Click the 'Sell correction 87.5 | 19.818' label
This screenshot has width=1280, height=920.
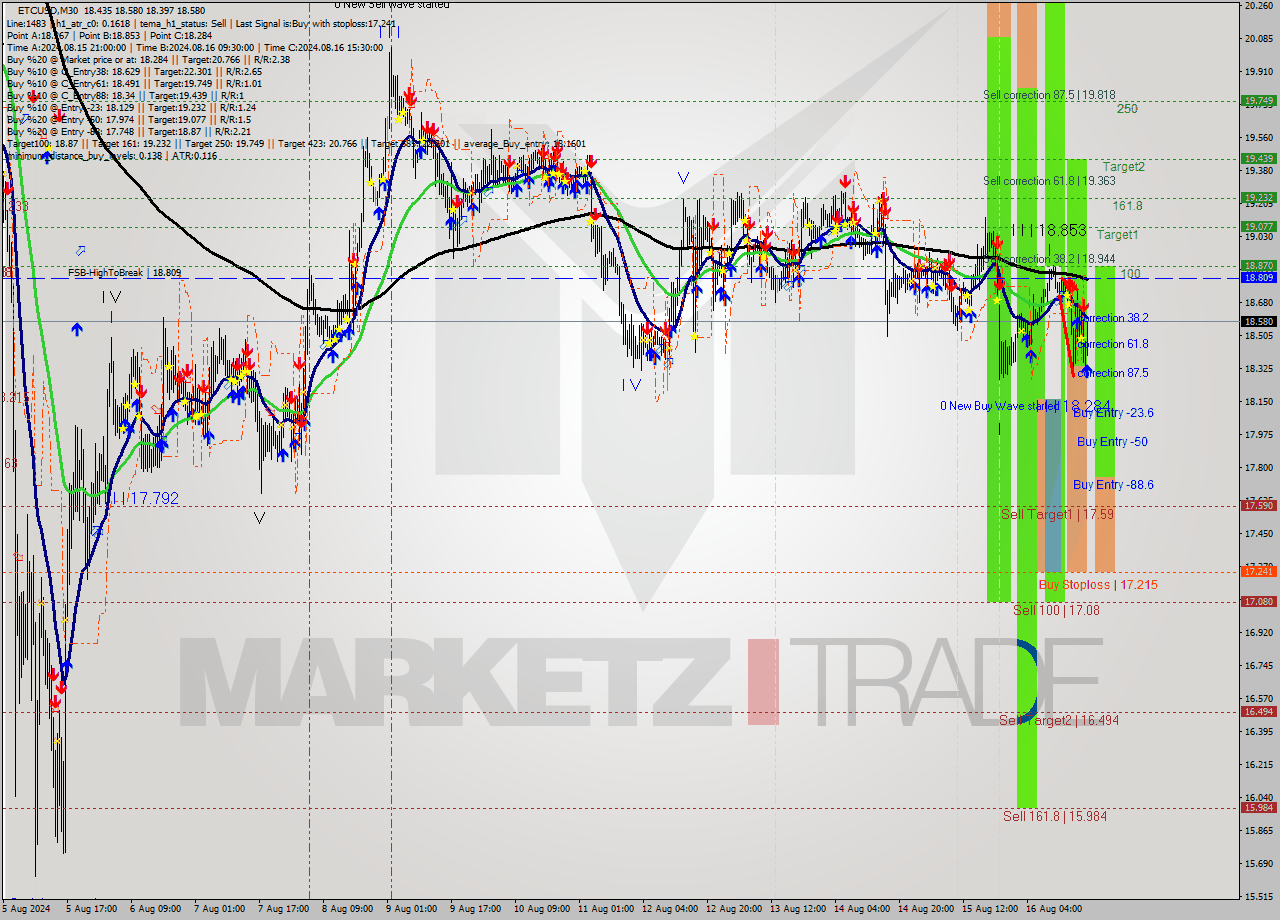1049,95
